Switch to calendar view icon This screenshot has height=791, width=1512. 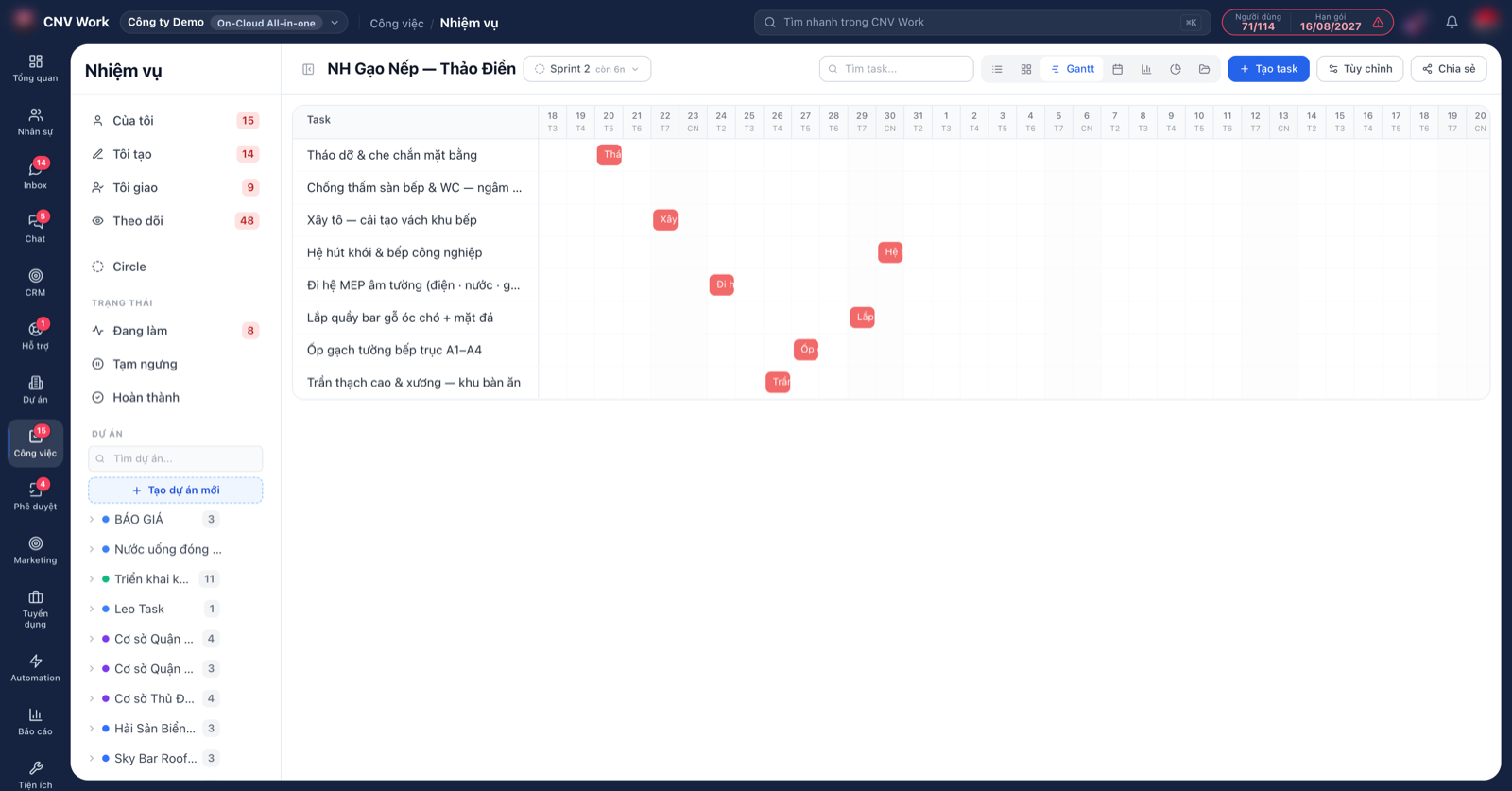tap(1118, 69)
